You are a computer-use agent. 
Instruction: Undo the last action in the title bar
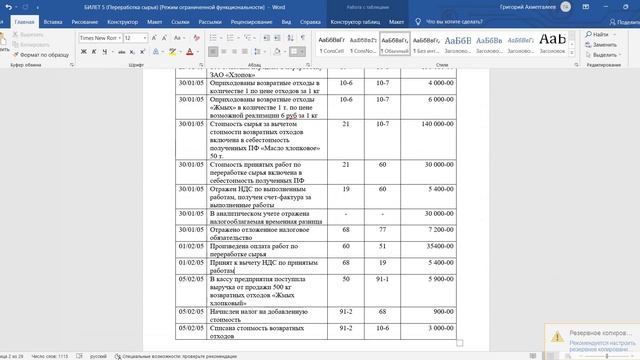pos(8,7)
